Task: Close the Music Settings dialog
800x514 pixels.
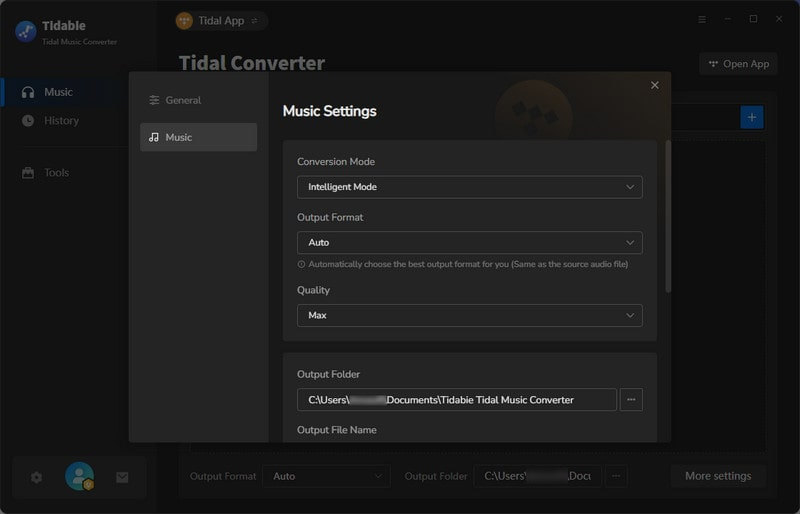Action: [655, 85]
